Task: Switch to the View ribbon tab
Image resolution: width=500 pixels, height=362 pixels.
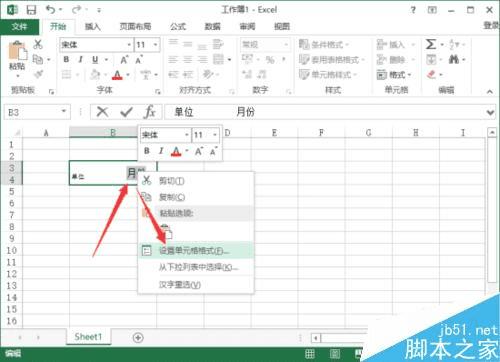Action: point(282,26)
